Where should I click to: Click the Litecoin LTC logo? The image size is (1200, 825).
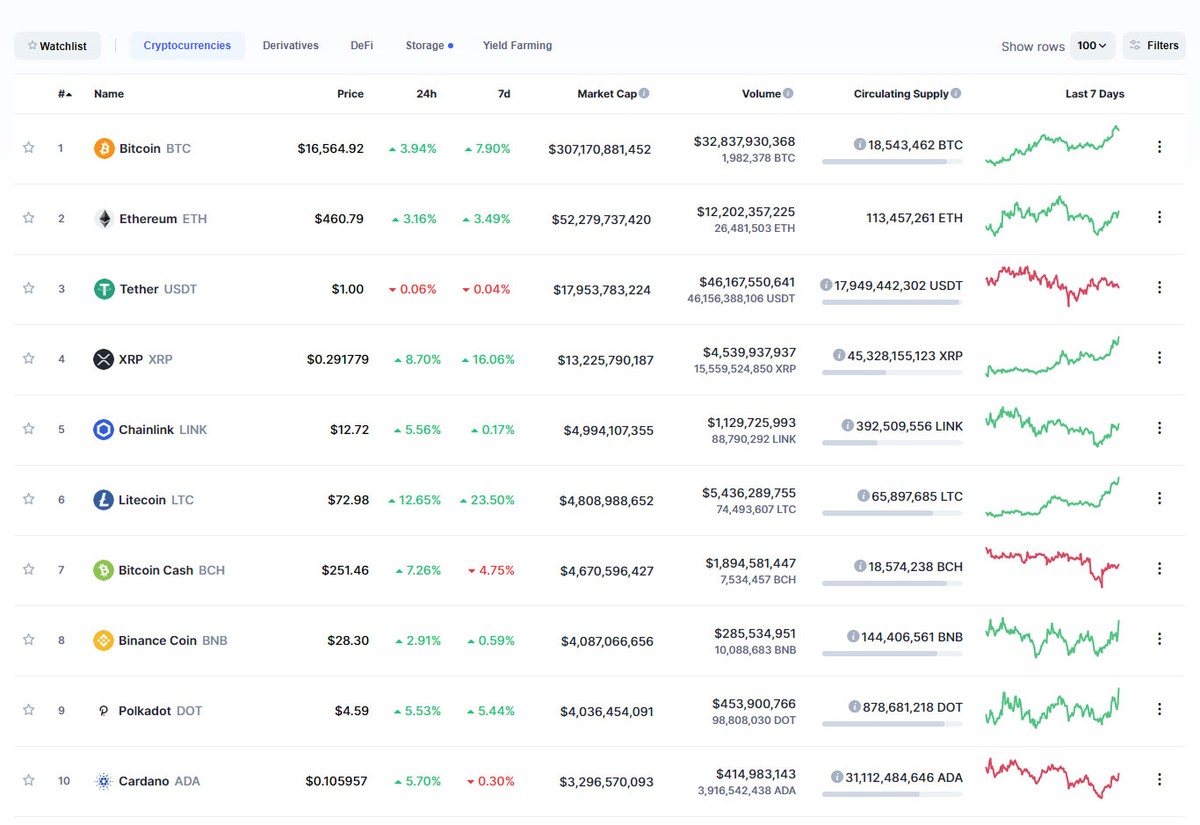click(103, 499)
